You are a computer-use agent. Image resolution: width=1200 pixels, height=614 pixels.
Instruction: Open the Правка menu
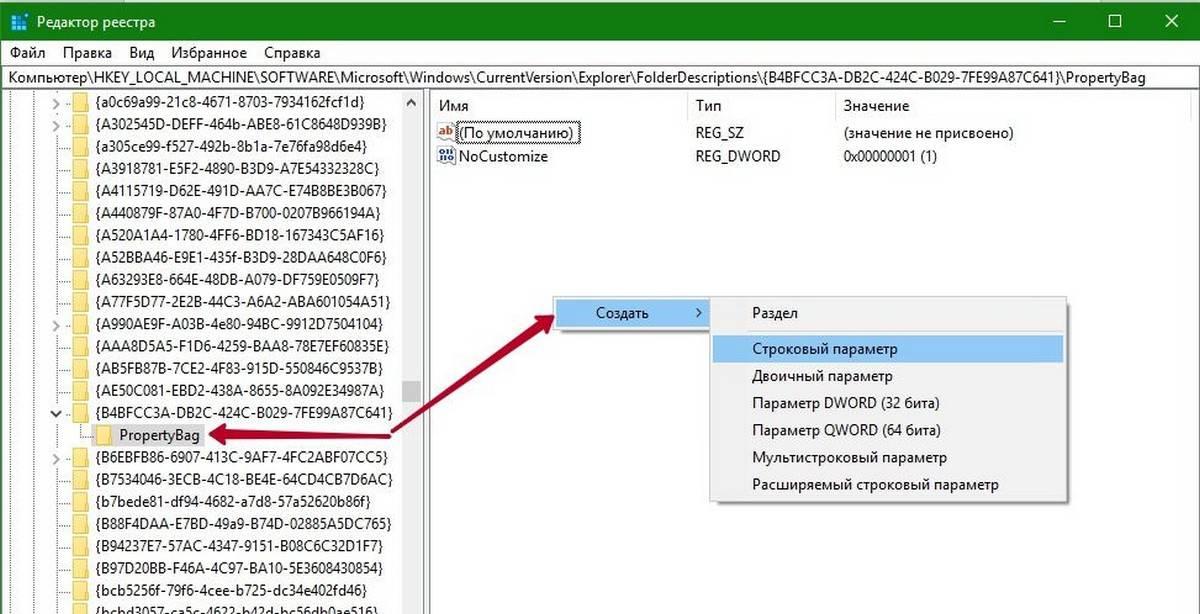(x=86, y=53)
